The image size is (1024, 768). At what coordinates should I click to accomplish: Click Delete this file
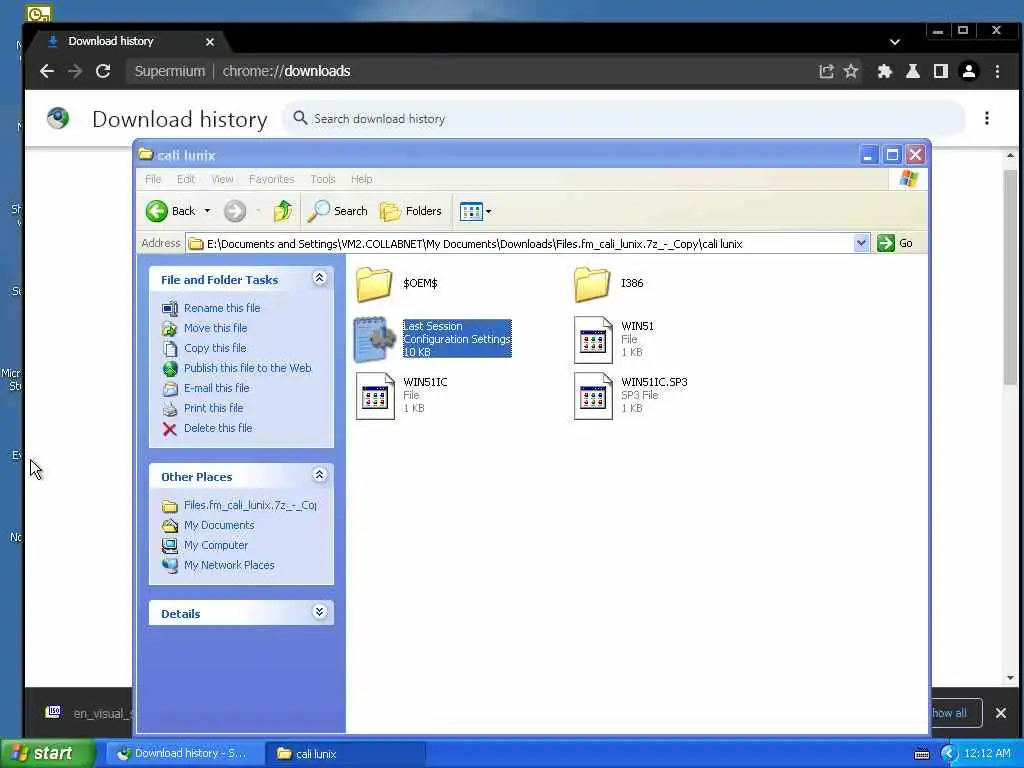[x=217, y=428]
